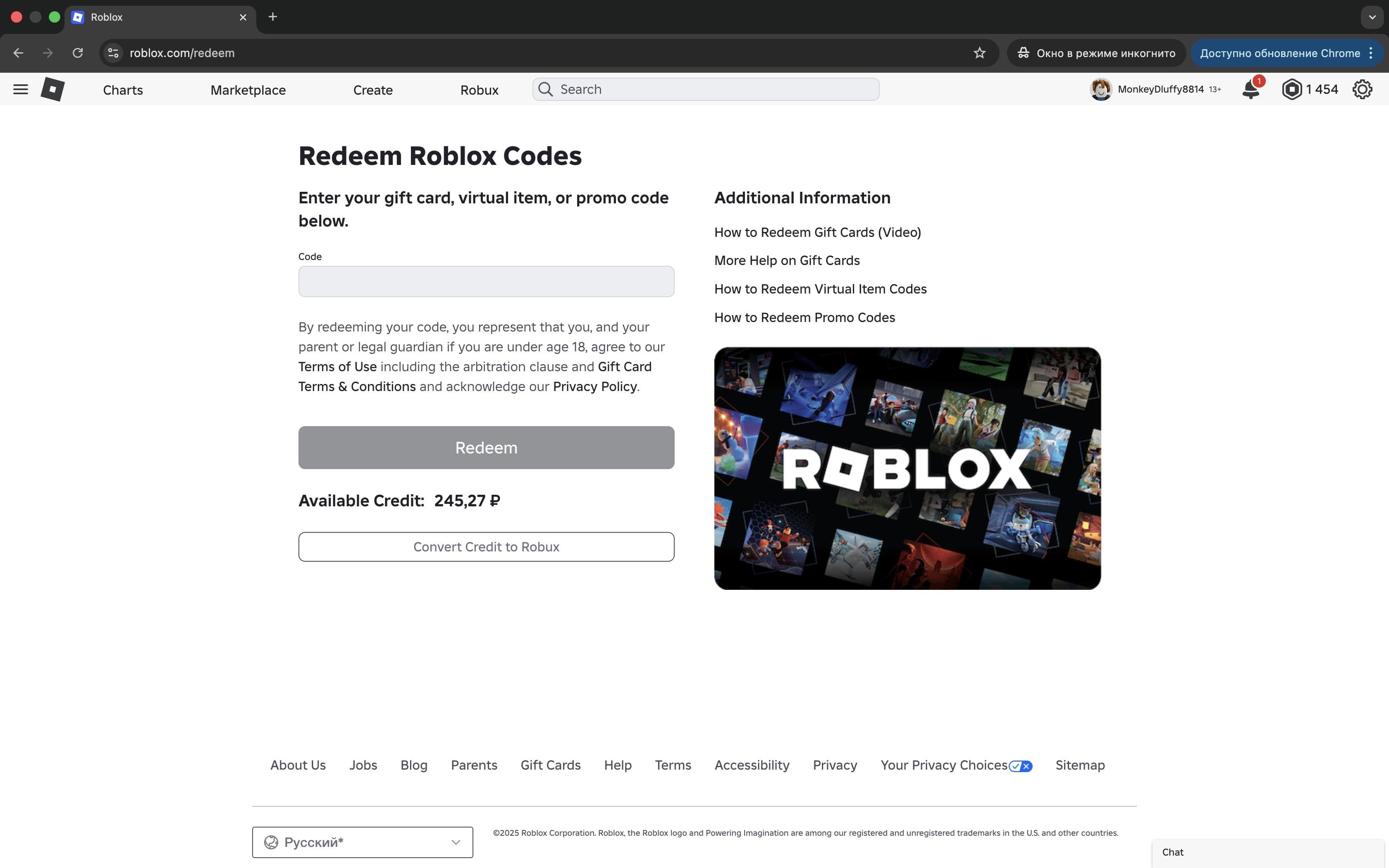Open the Privacy Policy link

[594, 387]
